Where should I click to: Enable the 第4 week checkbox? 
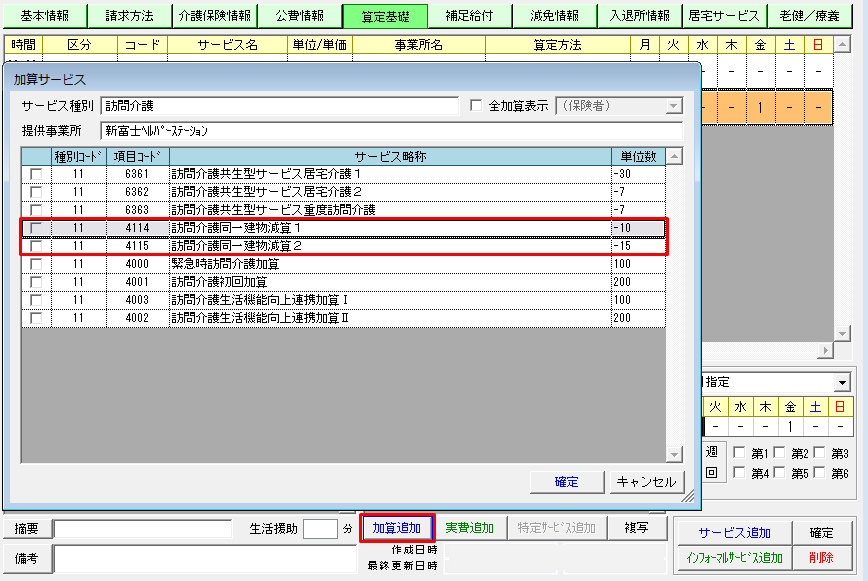click(739, 473)
